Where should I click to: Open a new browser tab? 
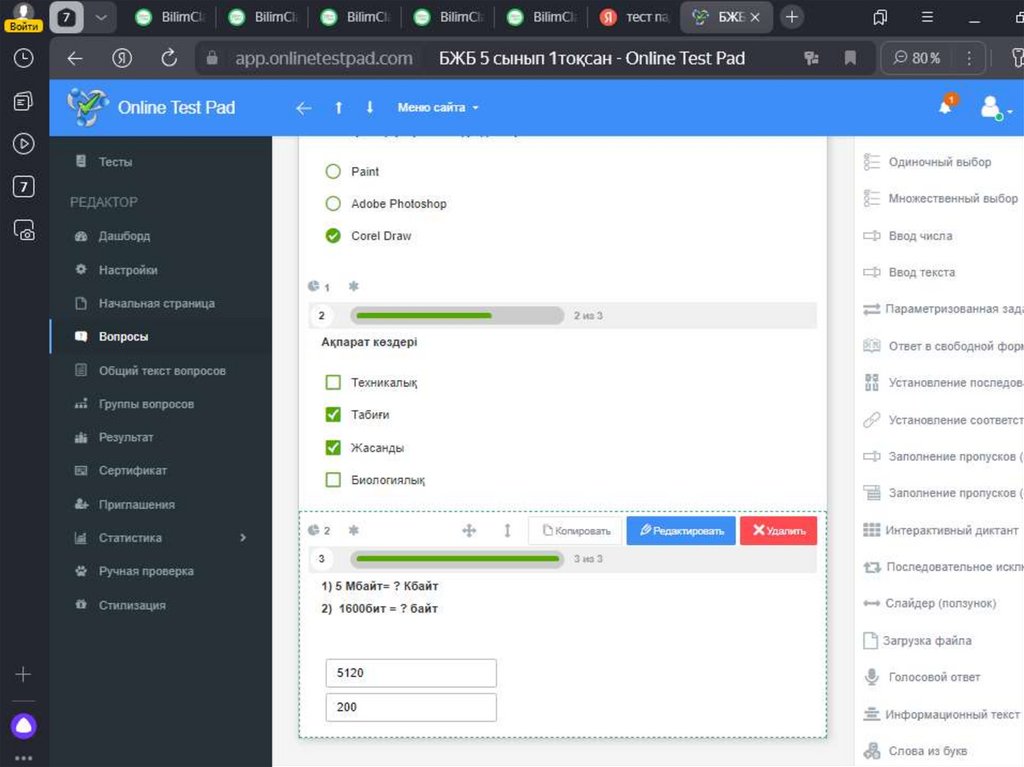tap(792, 17)
